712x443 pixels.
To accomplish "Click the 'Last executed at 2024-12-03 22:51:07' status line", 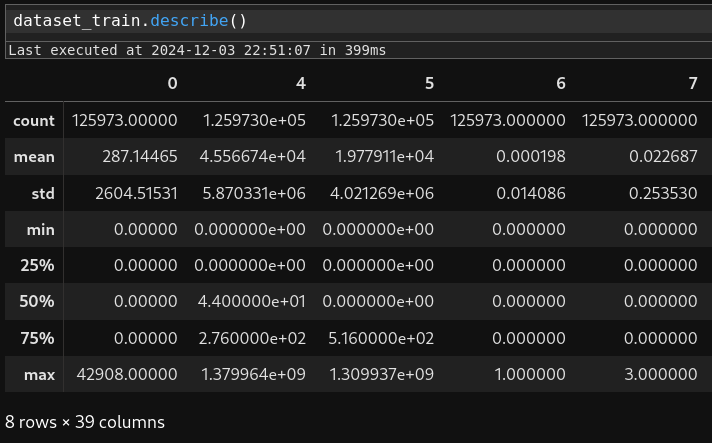I will (197, 50).
